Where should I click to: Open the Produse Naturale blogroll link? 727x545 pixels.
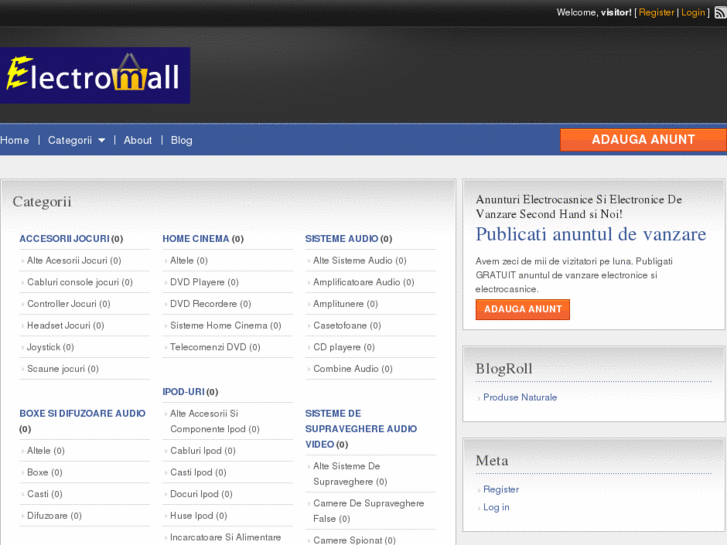pyautogui.click(x=520, y=398)
